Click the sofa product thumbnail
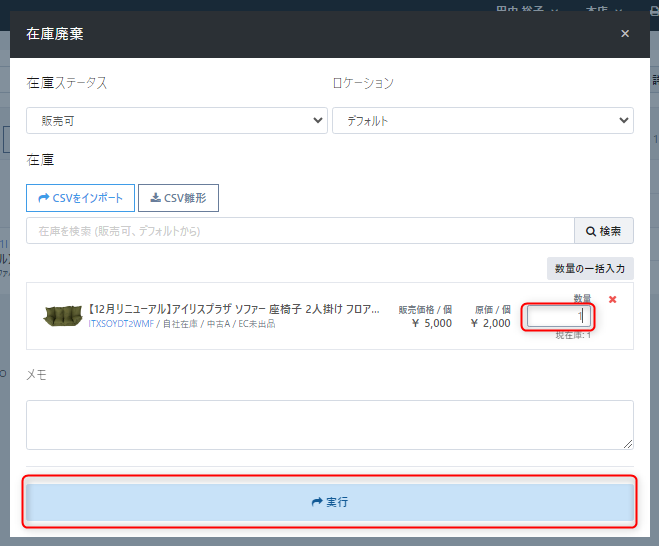 tap(63, 316)
